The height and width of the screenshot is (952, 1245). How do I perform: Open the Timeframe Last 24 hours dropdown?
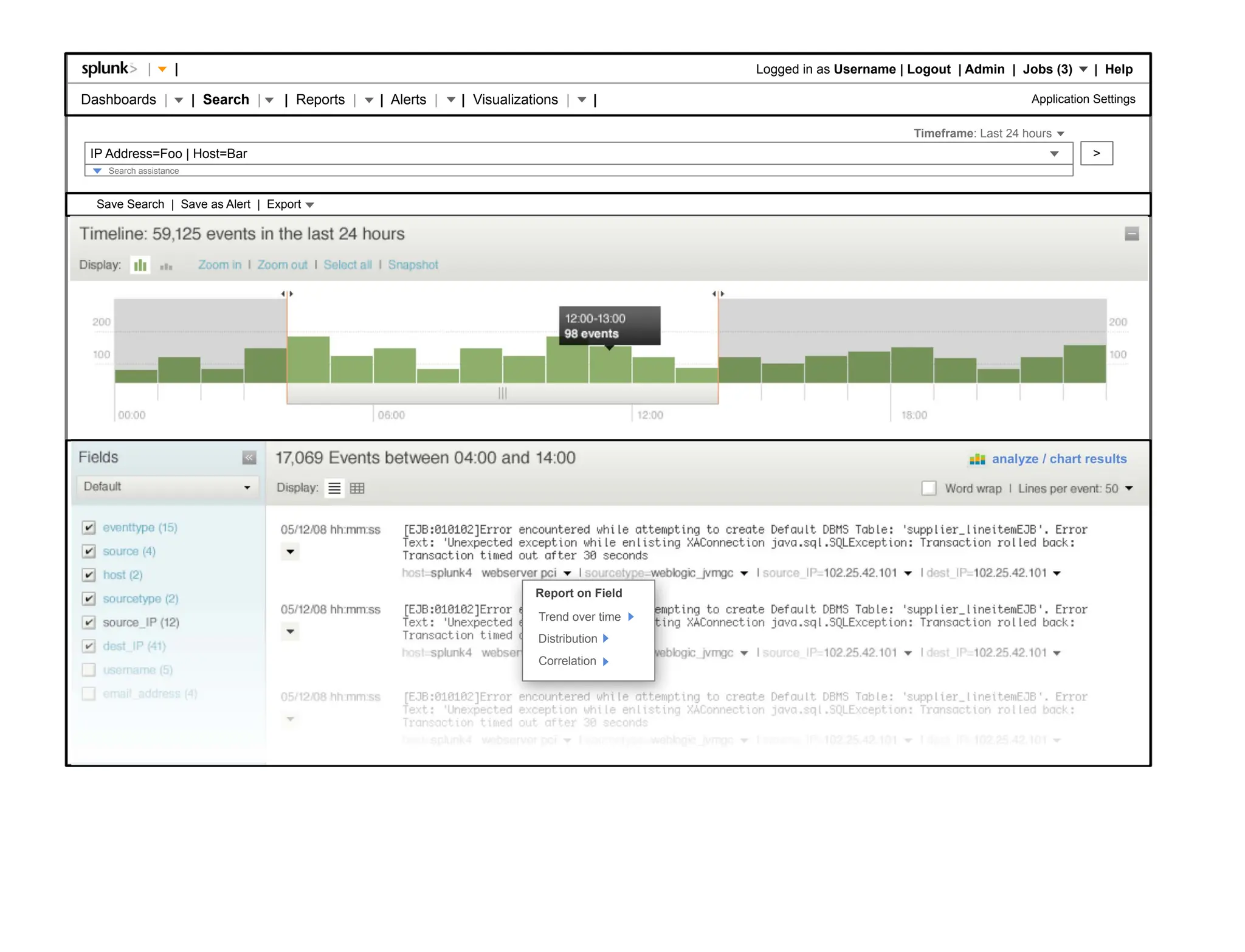coord(1060,134)
